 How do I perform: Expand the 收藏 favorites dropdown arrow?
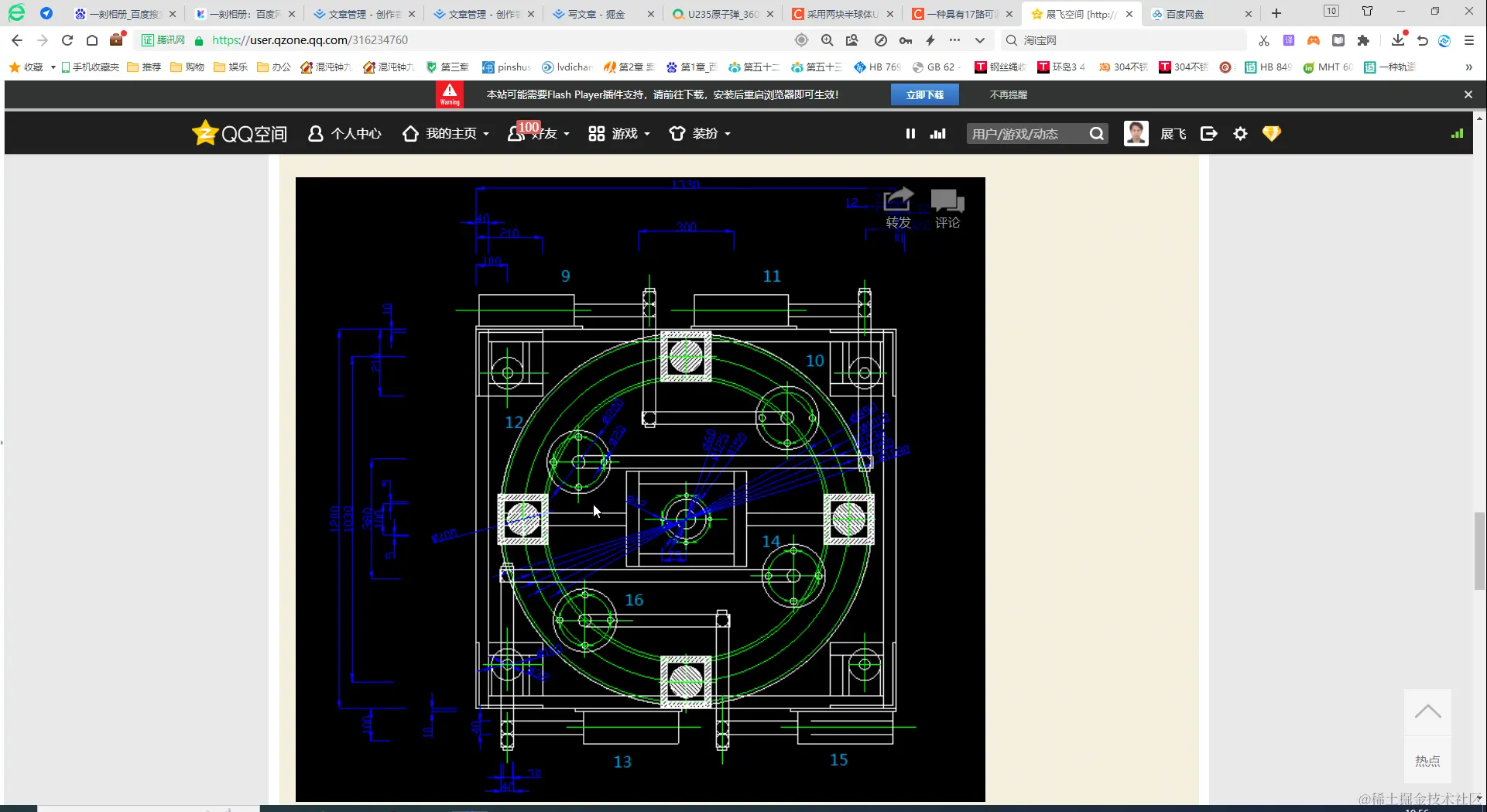click(x=53, y=67)
